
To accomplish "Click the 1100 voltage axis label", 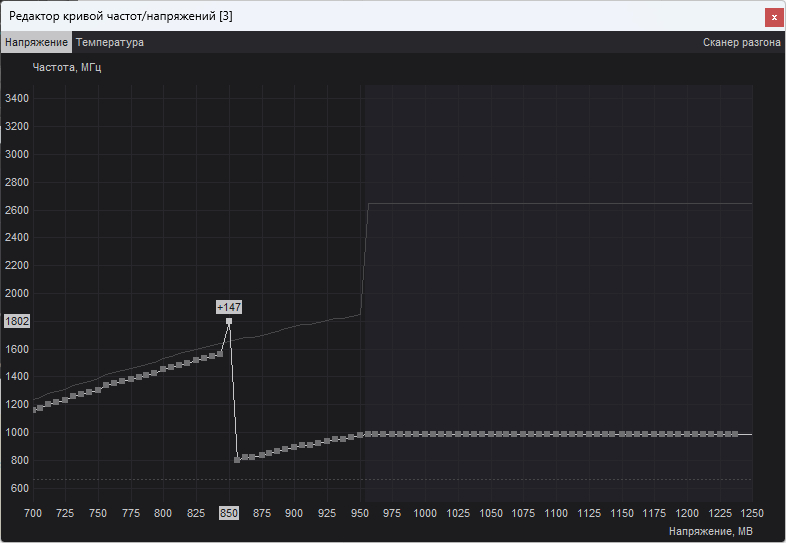I will coord(556,513).
